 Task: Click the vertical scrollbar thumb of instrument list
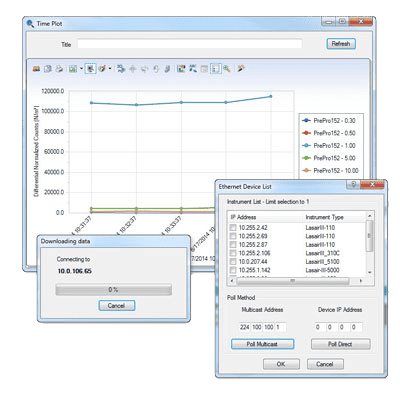(x=369, y=236)
